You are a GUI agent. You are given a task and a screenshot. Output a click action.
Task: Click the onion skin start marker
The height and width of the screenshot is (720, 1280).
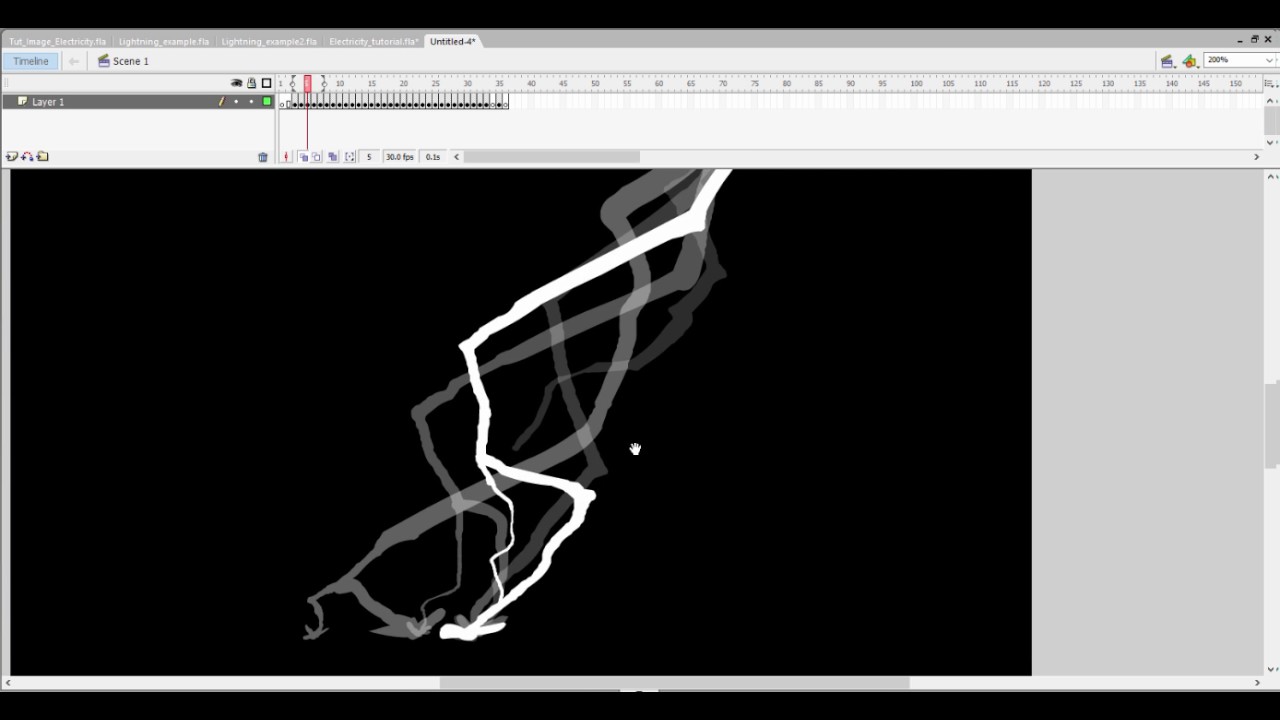point(292,82)
